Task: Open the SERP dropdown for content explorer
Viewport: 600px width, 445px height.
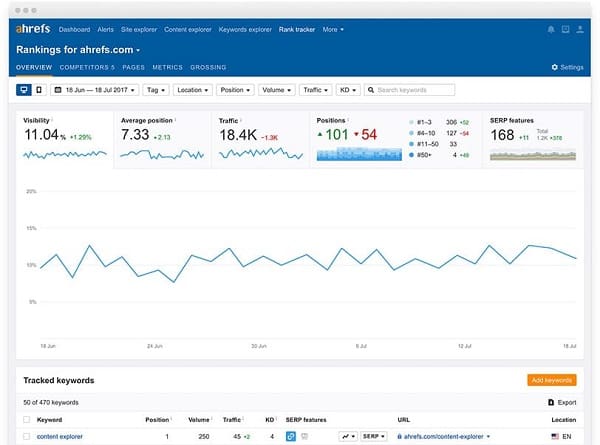Action: 374,436
